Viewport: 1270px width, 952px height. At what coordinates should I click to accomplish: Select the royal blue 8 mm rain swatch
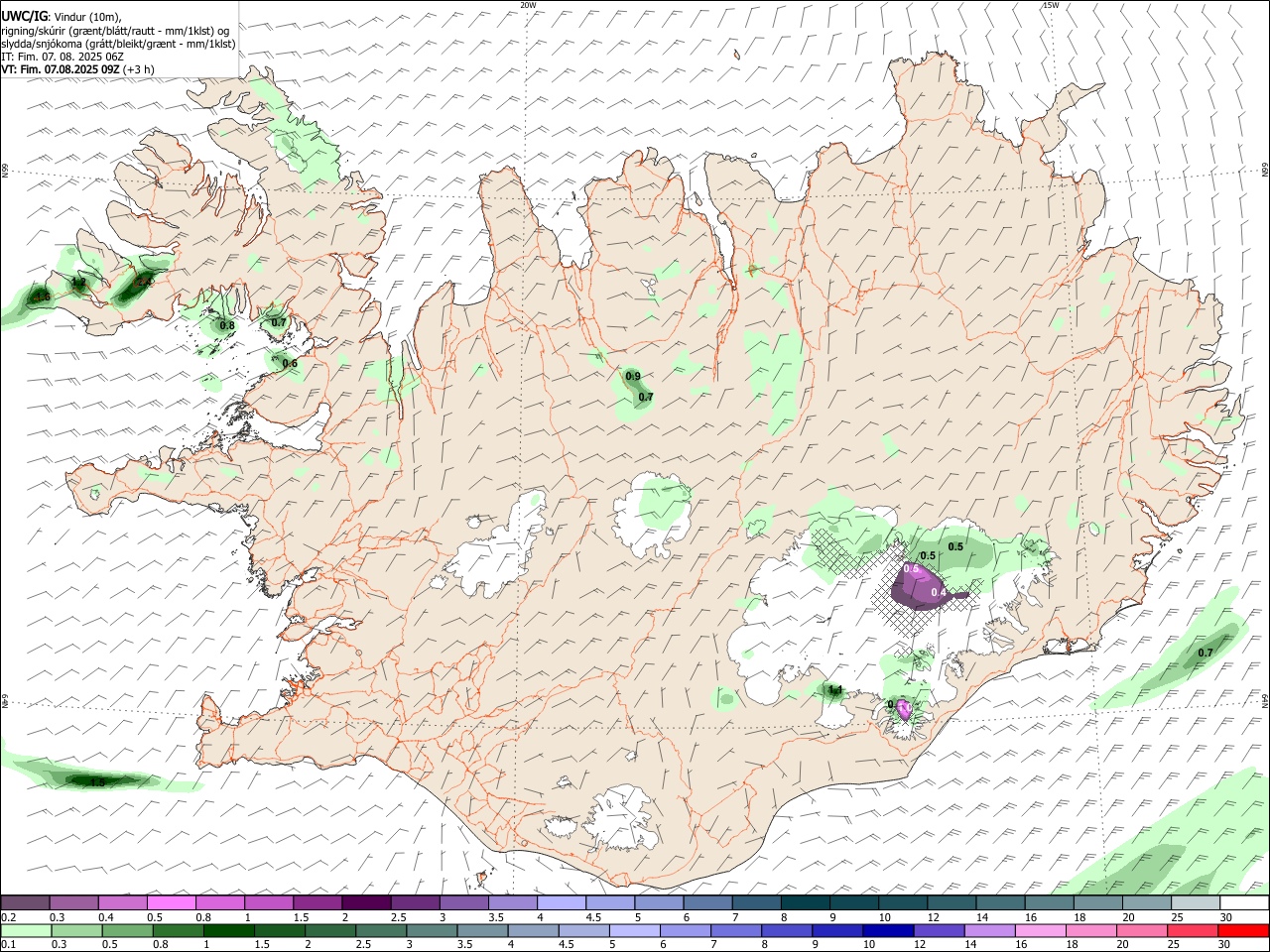[x=786, y=930]
